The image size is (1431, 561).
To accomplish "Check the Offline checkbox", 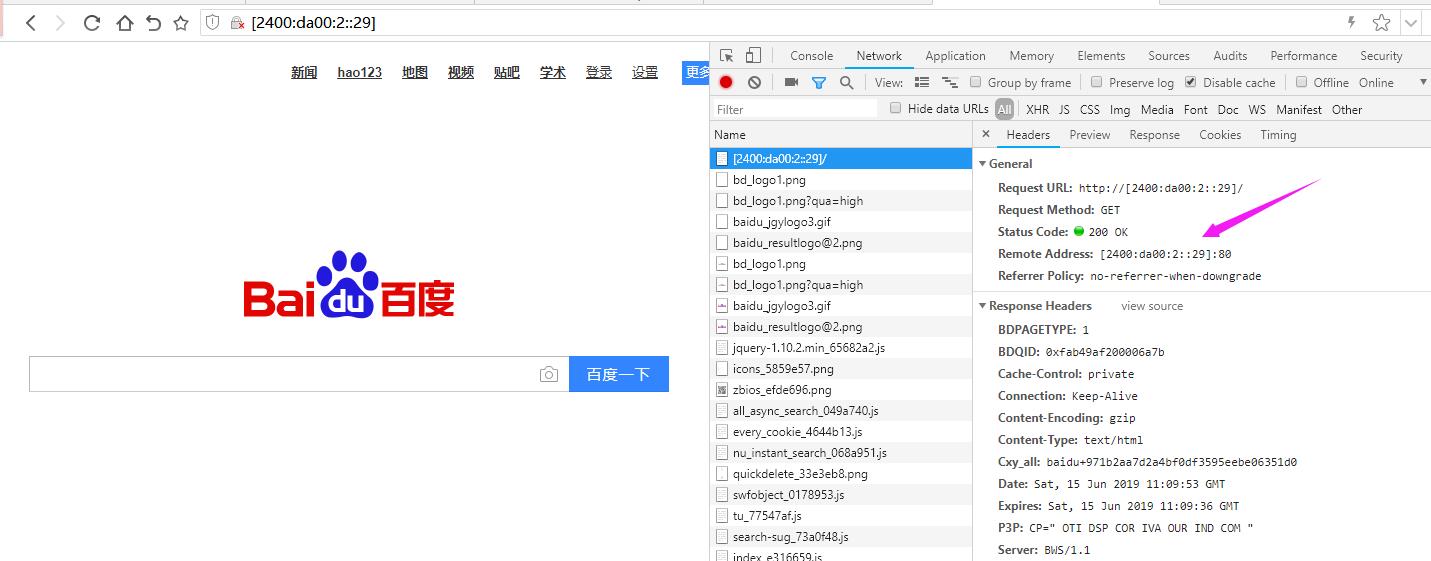I will (1302, 82).
